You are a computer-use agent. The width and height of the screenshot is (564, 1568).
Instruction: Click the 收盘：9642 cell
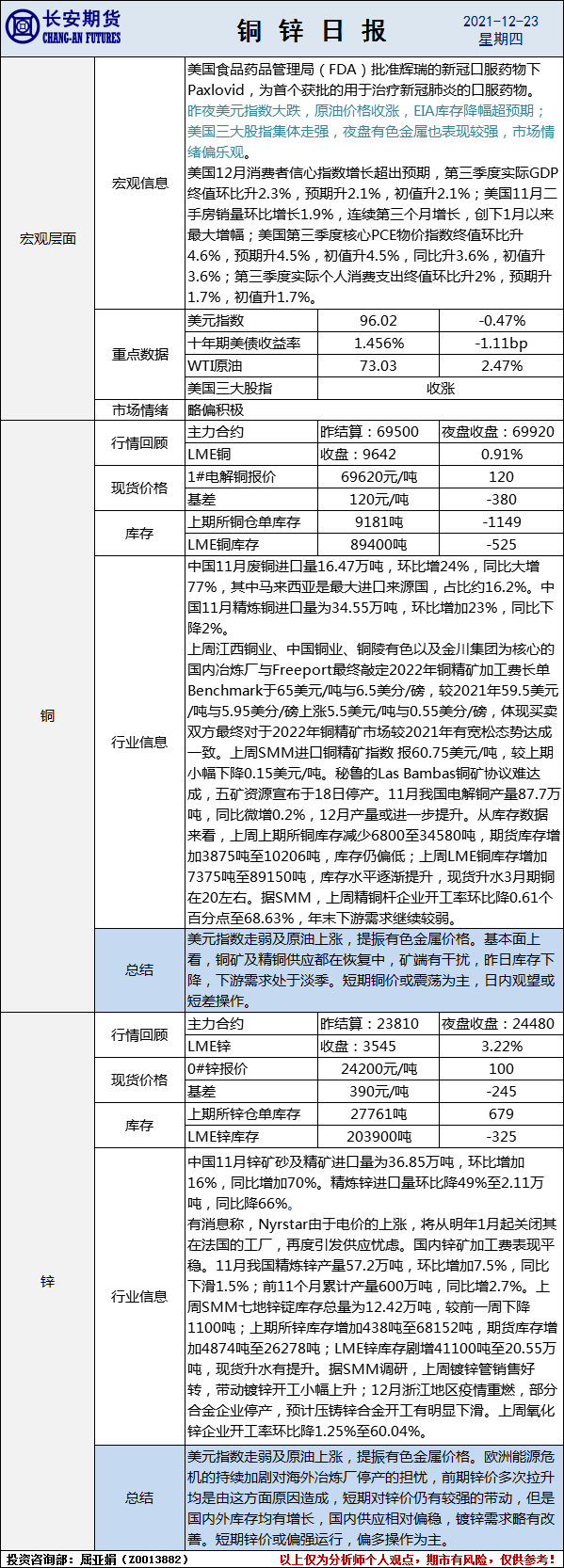pyautogui.click(x=379, y=454)
